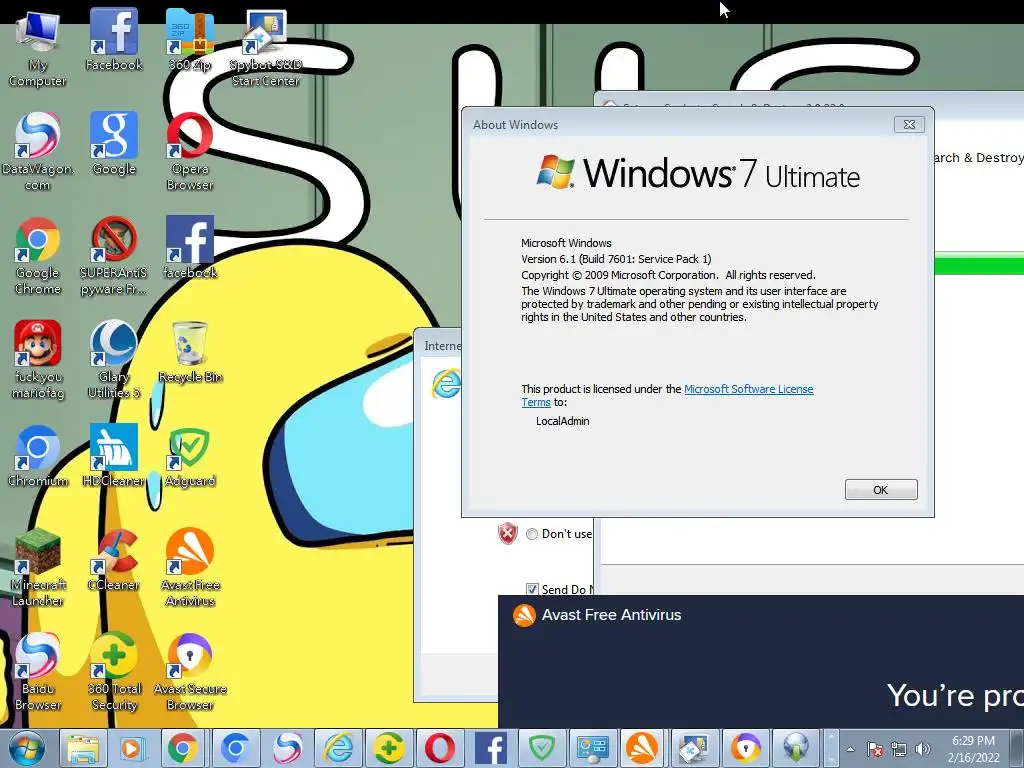This screenshot has width=1024, height=768.
Task: Open the My Computer desktop icon
Action: 37,48
